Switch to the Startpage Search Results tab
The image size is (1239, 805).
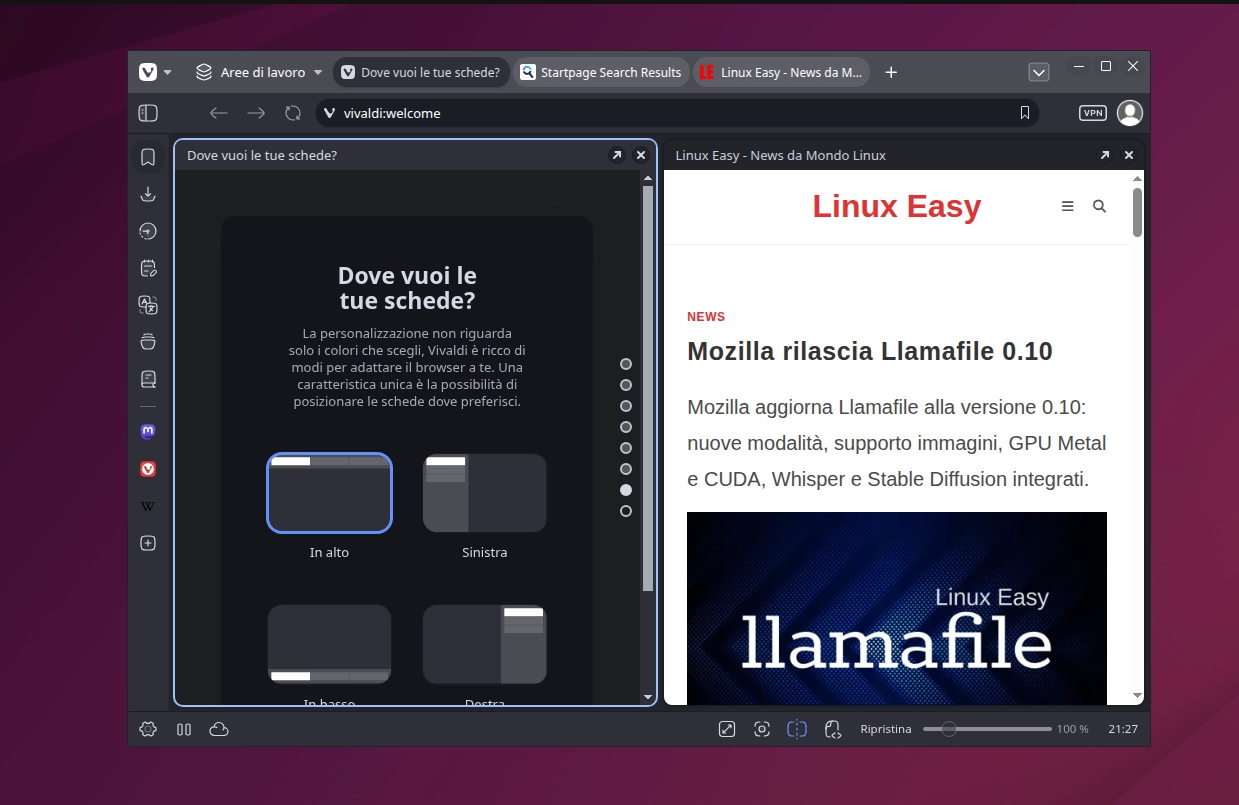(601, 71)
